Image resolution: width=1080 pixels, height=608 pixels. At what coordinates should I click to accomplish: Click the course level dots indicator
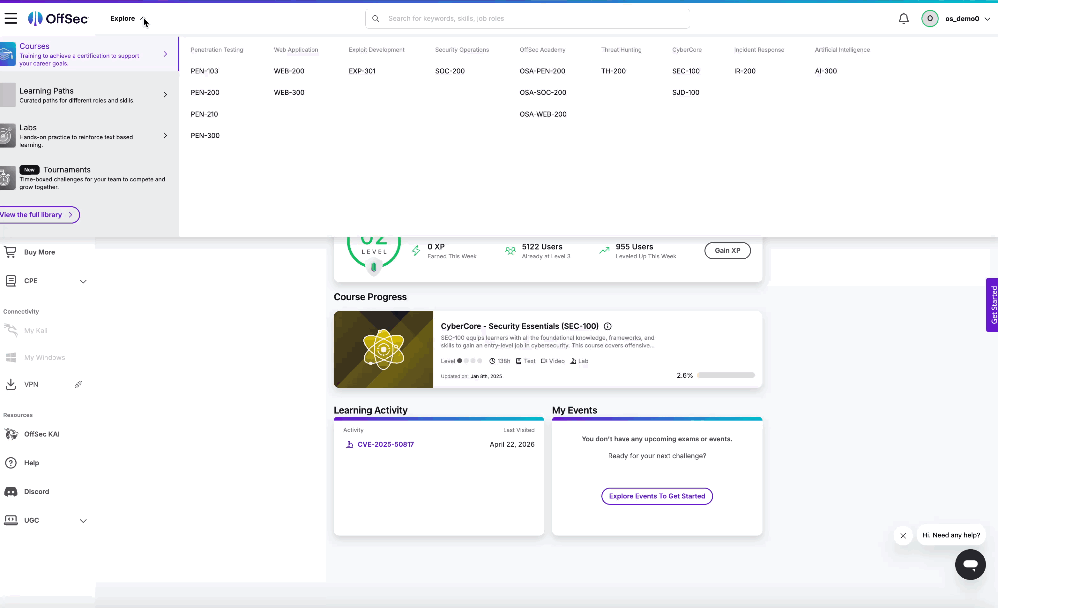(470, 361)
